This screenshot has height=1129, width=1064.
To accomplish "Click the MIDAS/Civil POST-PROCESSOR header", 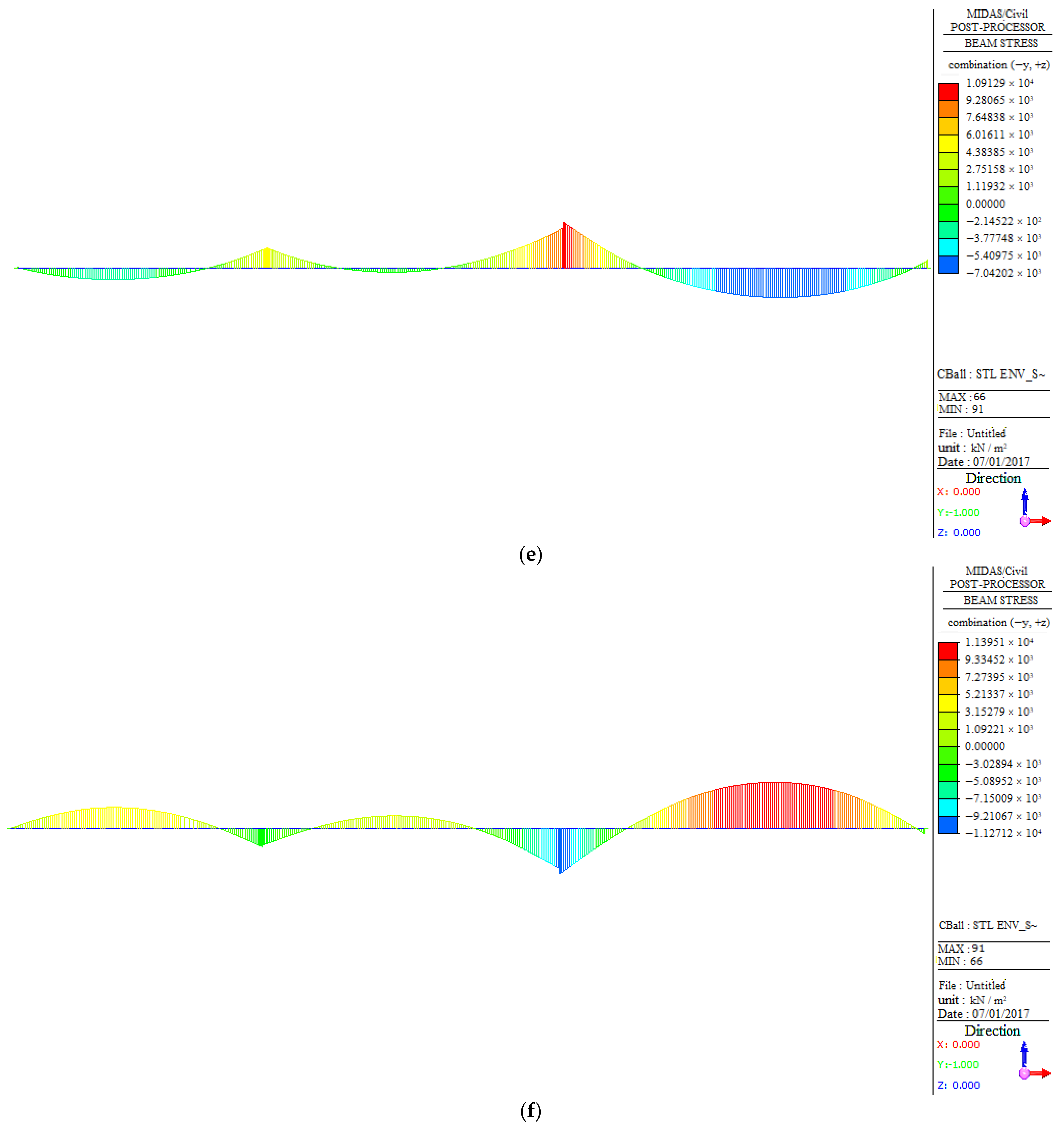I will (x=998, y=20).
